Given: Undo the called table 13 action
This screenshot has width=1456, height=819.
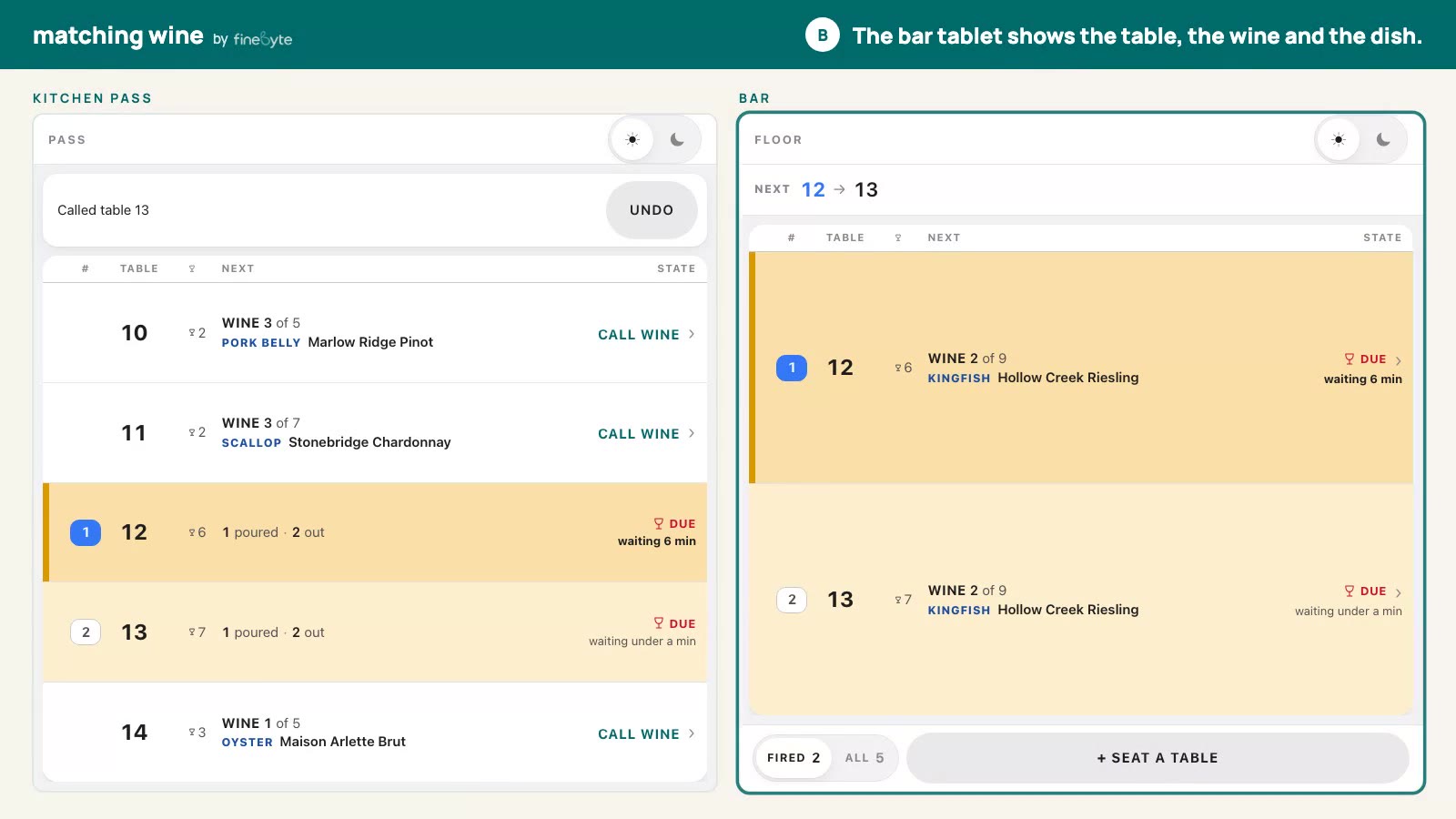Looking at the screenshot, I should pos(652,210).
